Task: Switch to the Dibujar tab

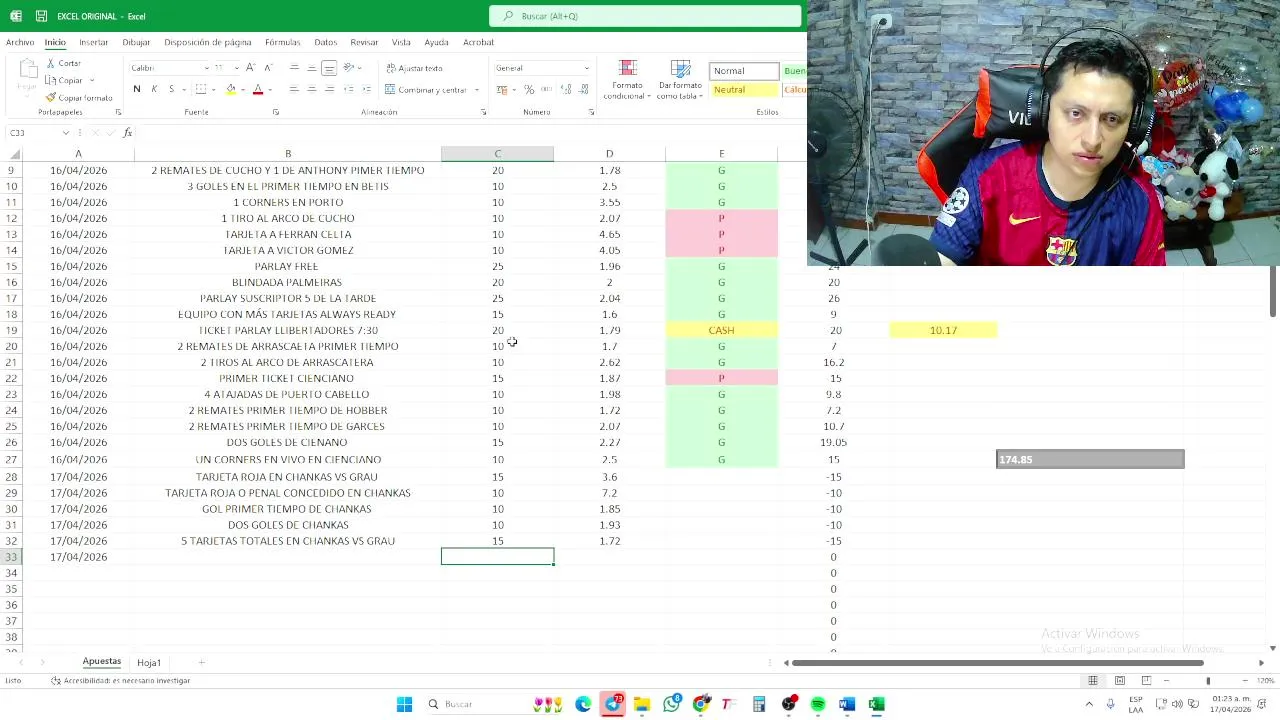Action: click(x=136, y=42)
